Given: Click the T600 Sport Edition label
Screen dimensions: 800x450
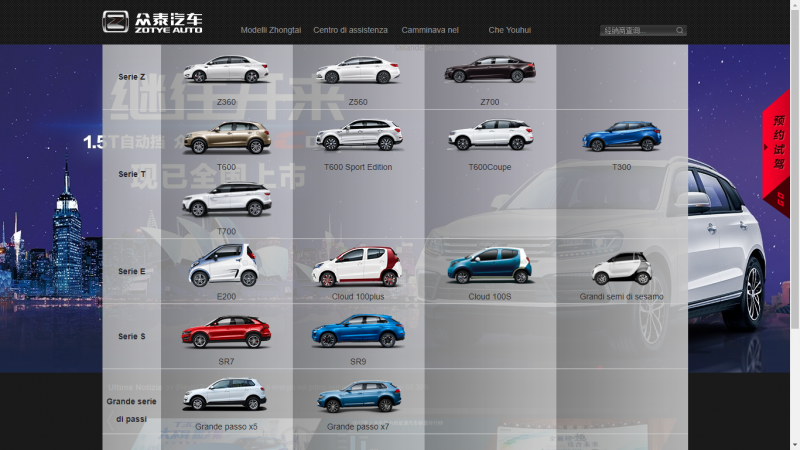Looking at the screenshot, I should (358, 167).
